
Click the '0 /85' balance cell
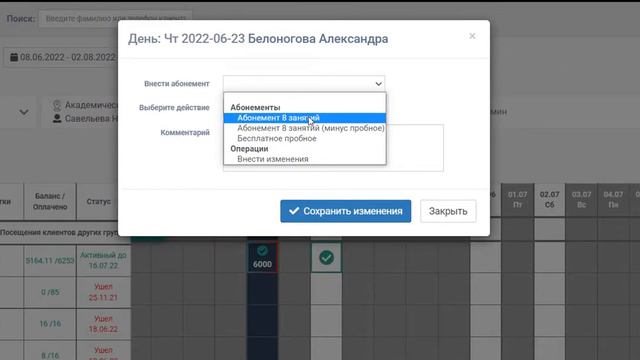[50, 292]
